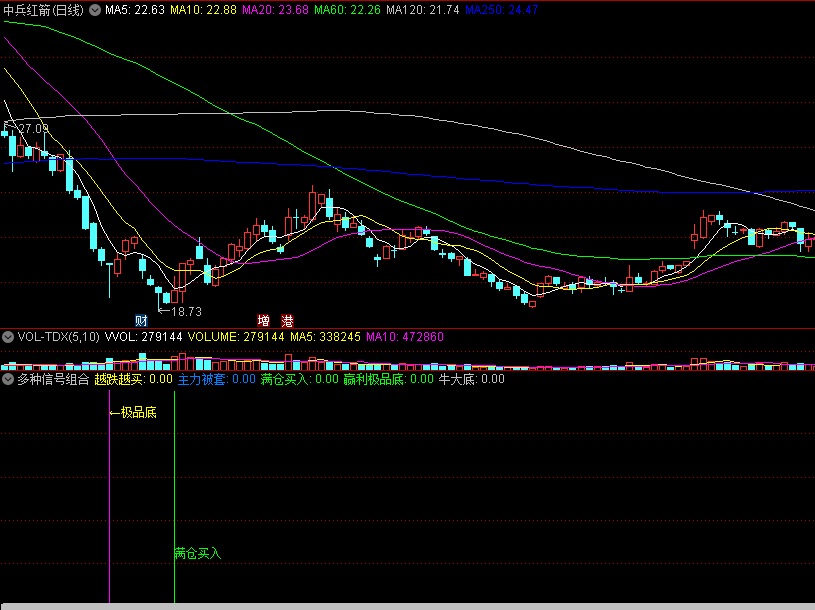Click the 港 event marker
Image resolution: width=815 pixels, height=610 pixels.
click(x=287, y=321)
